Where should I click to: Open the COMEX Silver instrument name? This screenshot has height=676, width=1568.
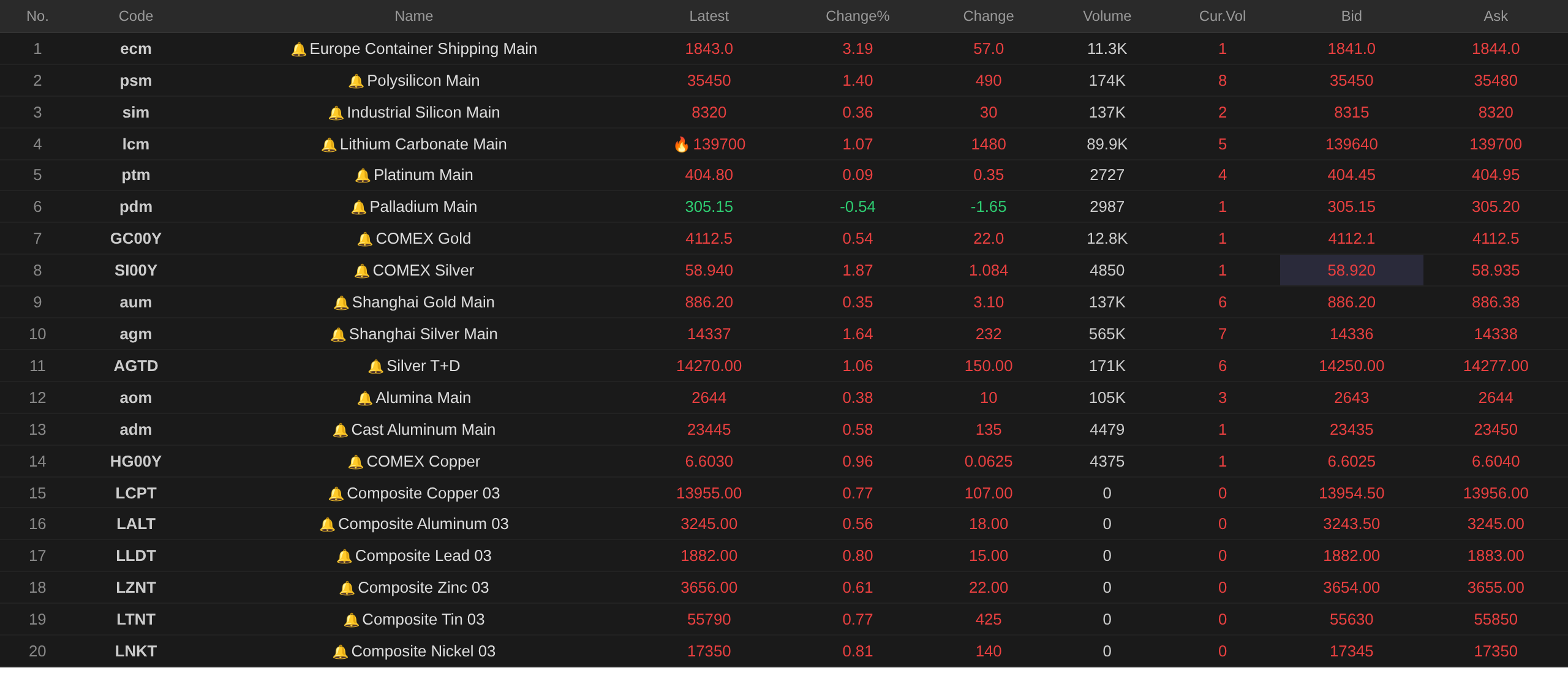(423, 270)
